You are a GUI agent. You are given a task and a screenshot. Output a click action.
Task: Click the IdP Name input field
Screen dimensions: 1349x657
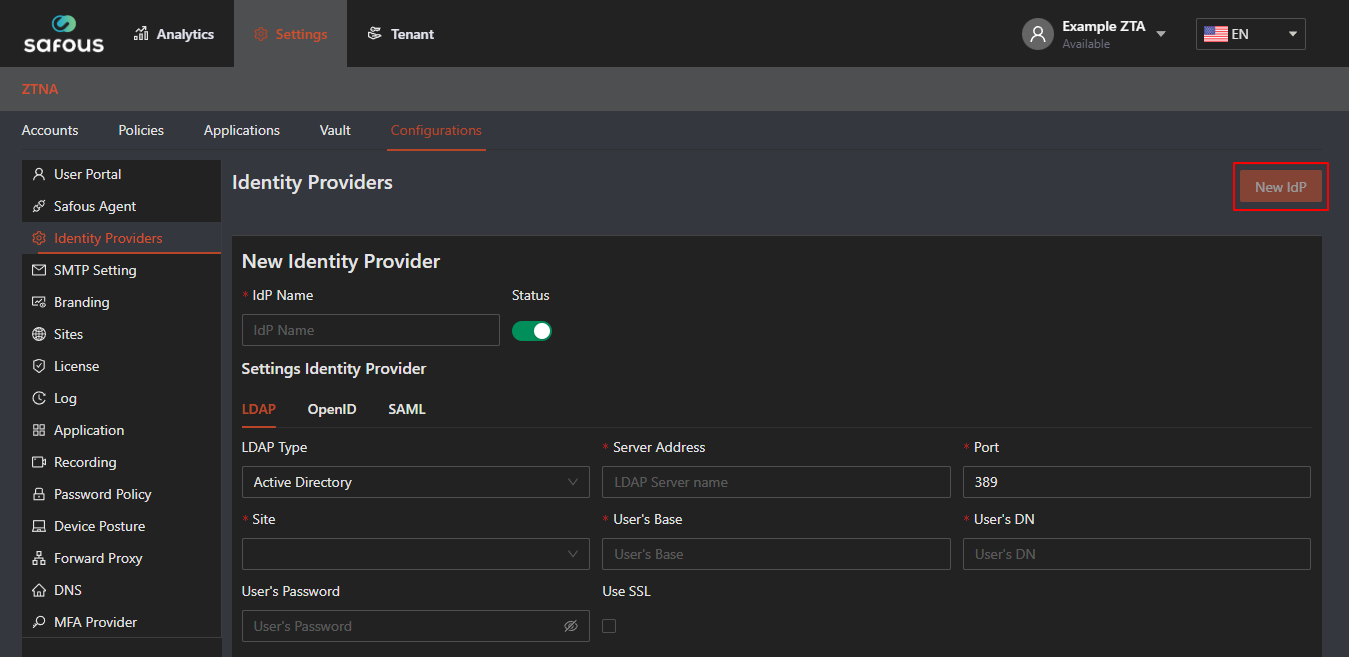point(371,330)
